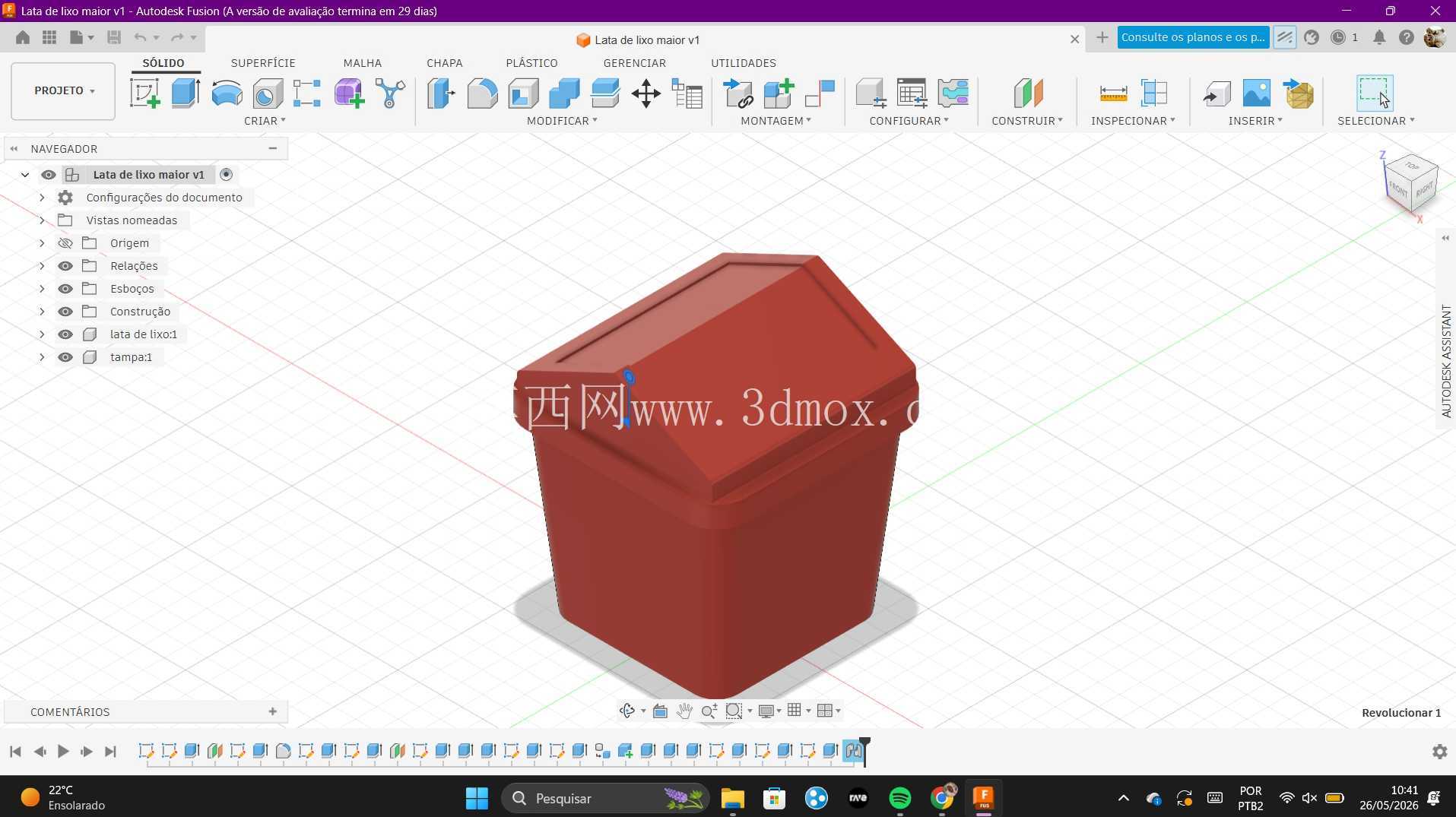Click the Extrude tool icon
The image size is (1456, 817).
click(x=186, y=93)
